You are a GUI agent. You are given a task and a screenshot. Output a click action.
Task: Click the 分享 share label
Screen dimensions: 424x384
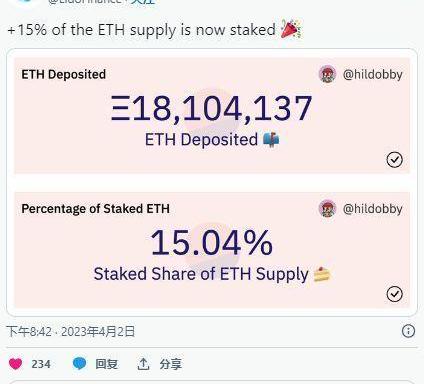170,364
